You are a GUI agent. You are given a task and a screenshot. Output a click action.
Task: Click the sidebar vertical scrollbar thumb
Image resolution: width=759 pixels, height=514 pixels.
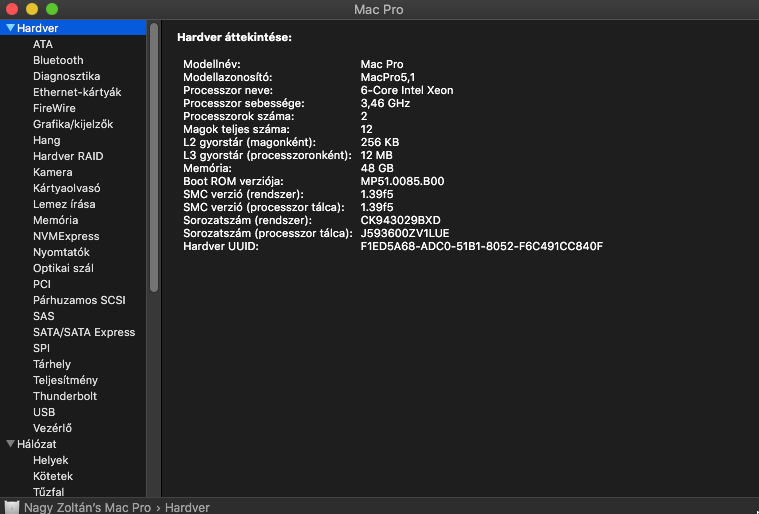[154, 157]
